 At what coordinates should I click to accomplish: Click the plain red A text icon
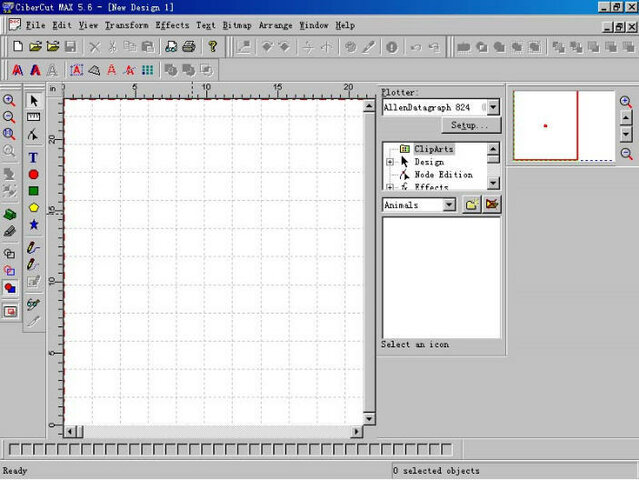pos(112,70)
